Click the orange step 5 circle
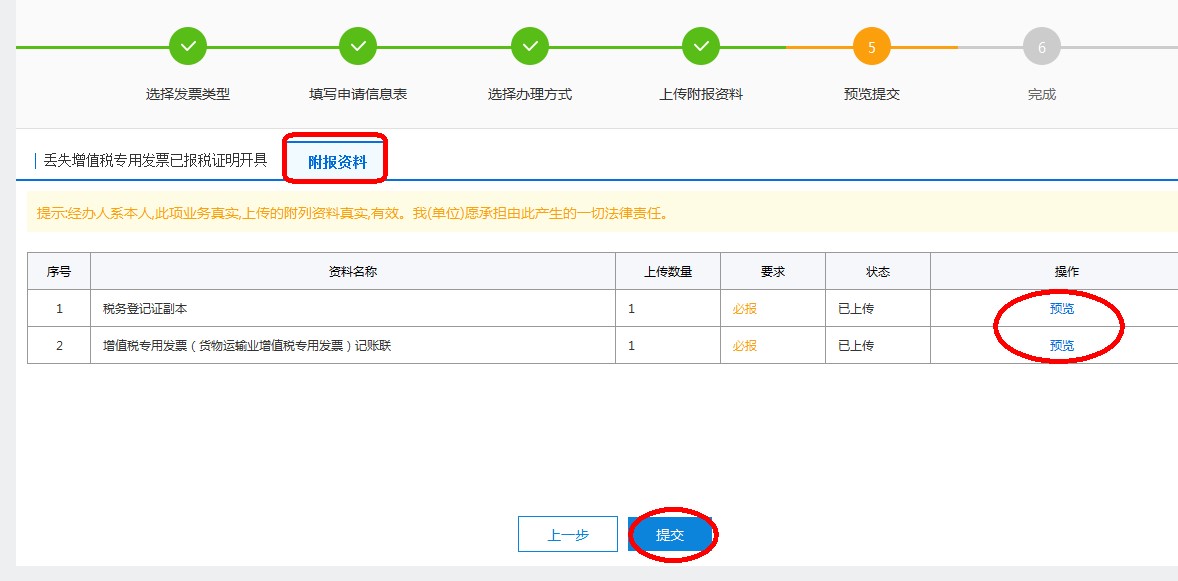1178x581 pixels. (872, 47)
